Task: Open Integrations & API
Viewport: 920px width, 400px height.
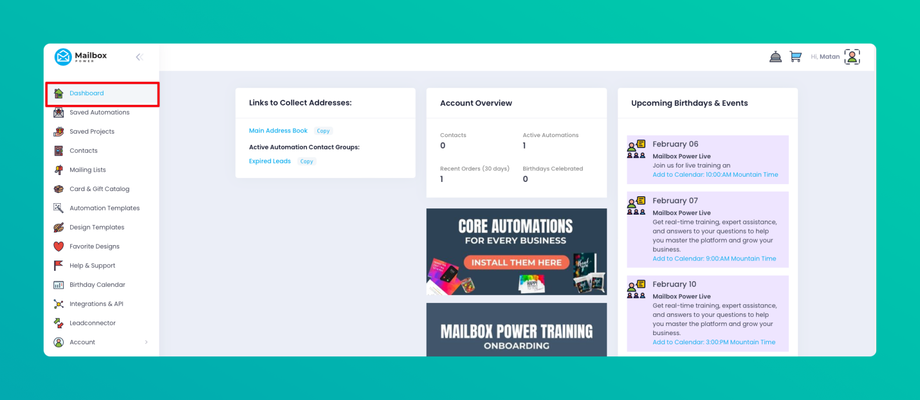Action: click(96, 304)
